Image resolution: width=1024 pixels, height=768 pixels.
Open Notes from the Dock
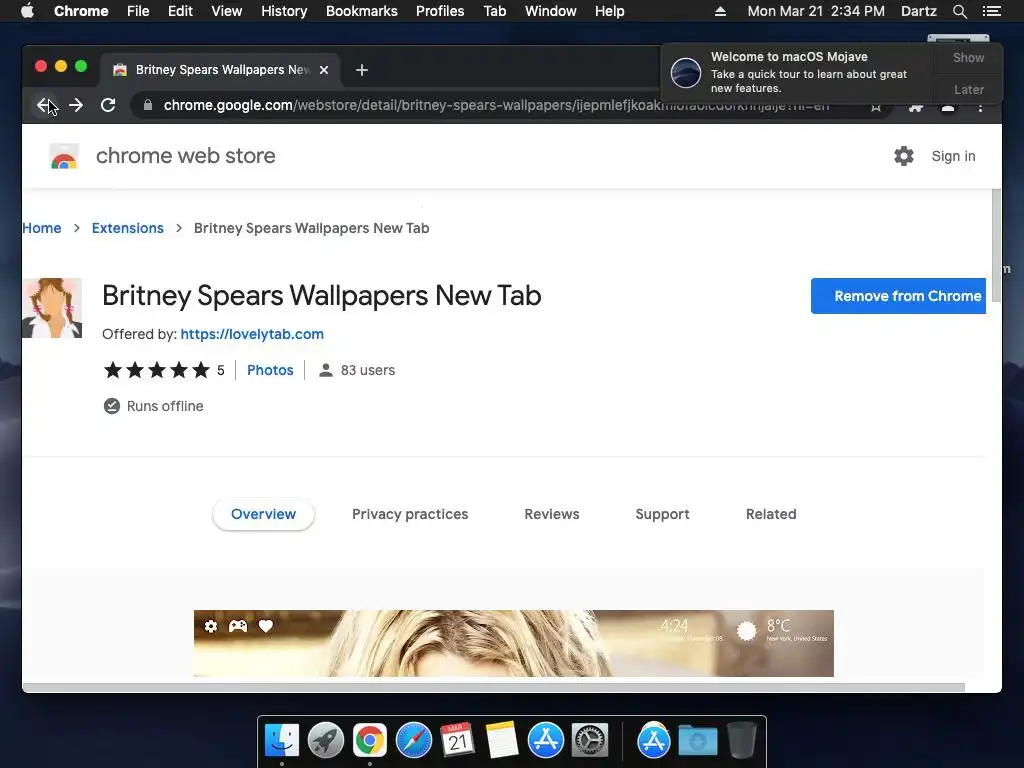coord(502,741)
